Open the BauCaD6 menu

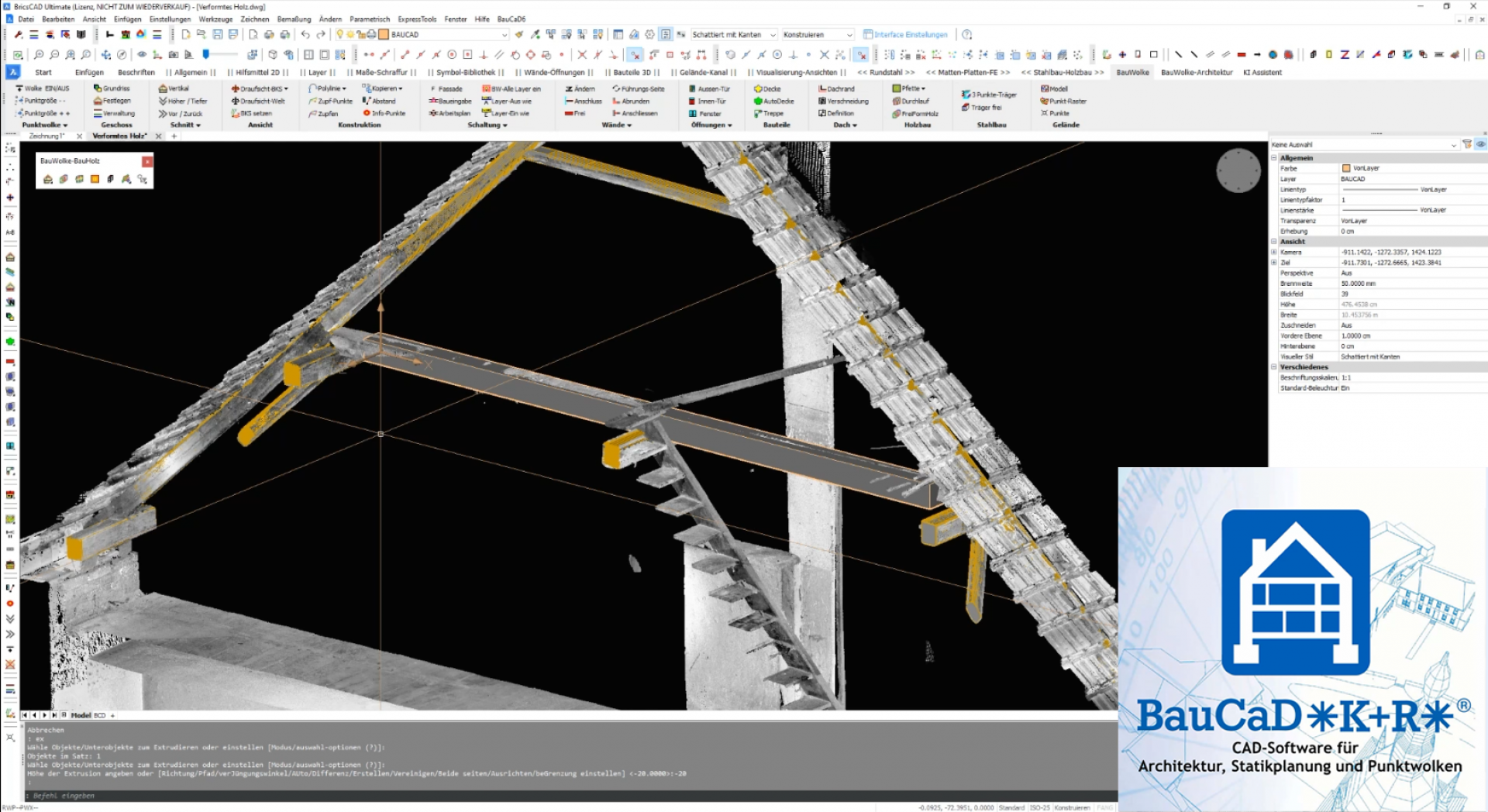tap(511, 19)
